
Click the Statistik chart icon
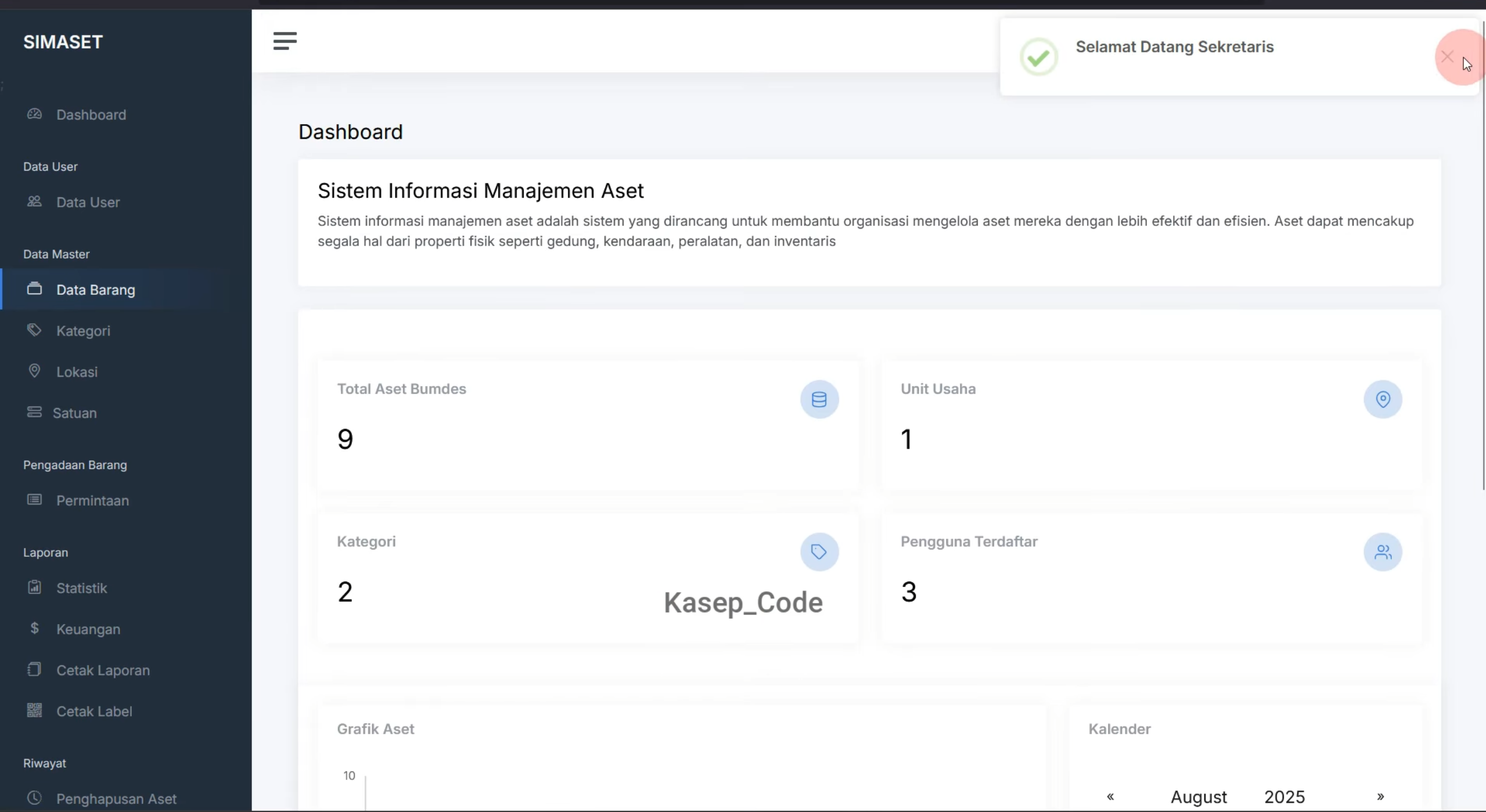34,587
